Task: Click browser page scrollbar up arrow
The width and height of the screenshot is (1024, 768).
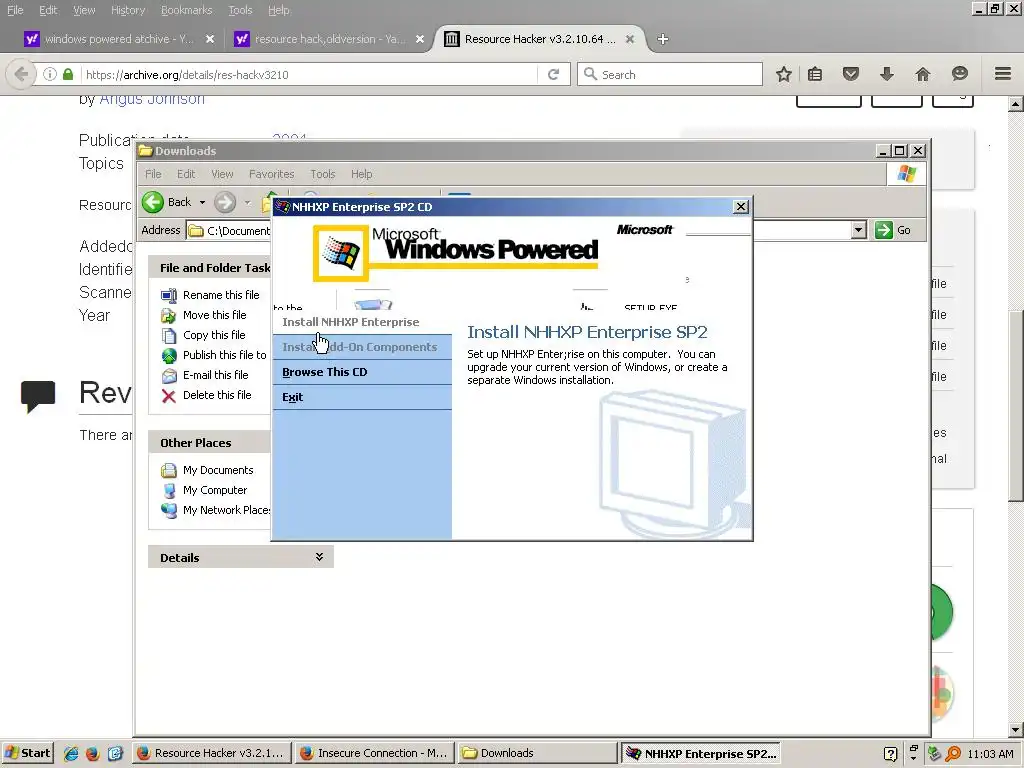Action: [1015, 104]
